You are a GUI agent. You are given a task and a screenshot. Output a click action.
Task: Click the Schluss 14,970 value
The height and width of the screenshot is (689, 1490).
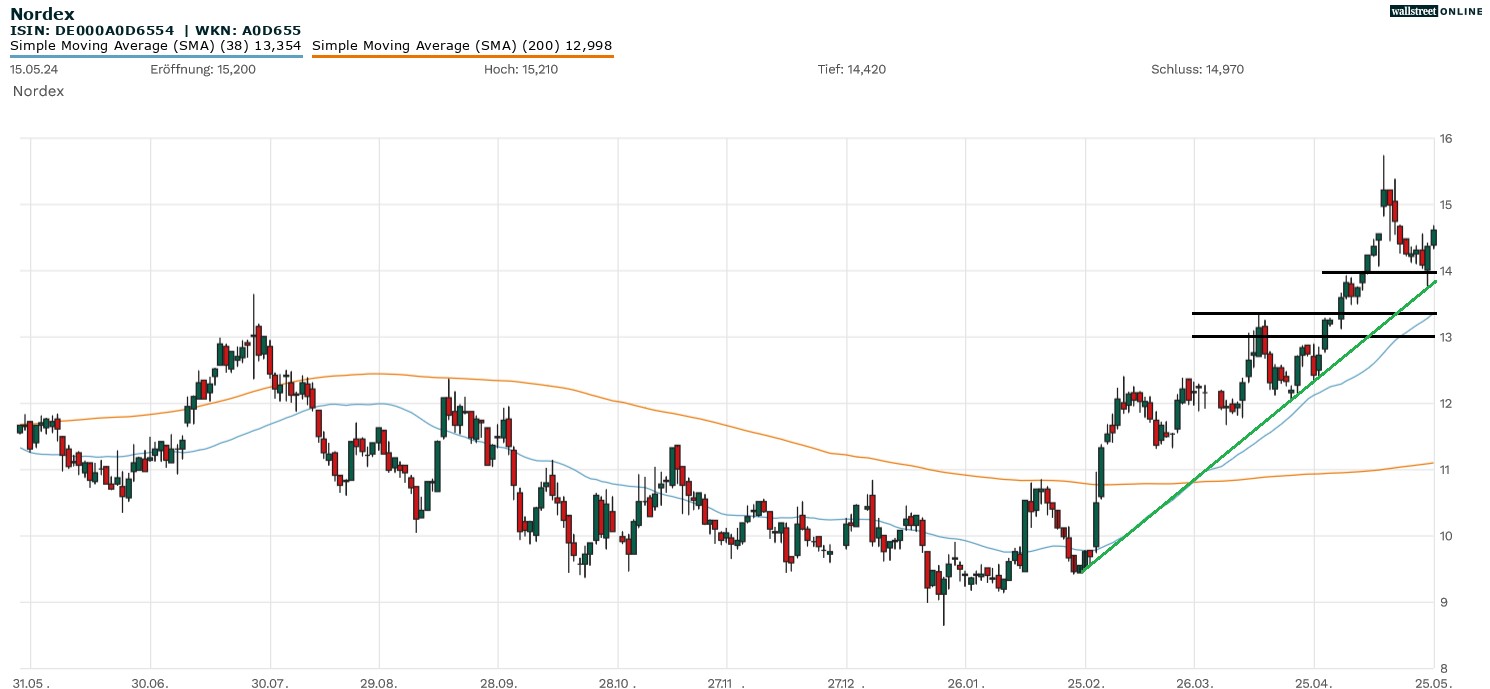pos(1197,69)
